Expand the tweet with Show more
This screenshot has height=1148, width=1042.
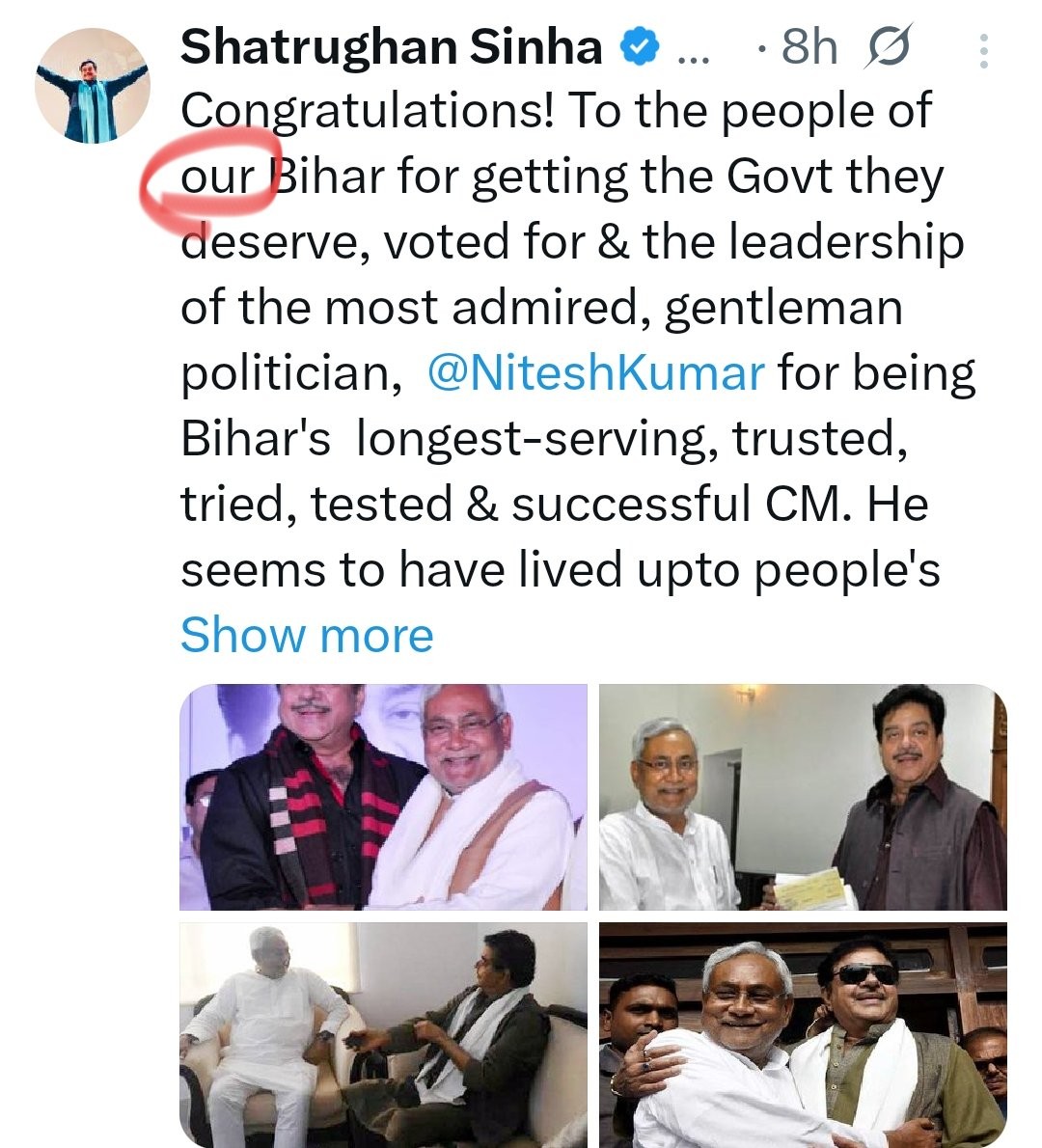(307, 636)
